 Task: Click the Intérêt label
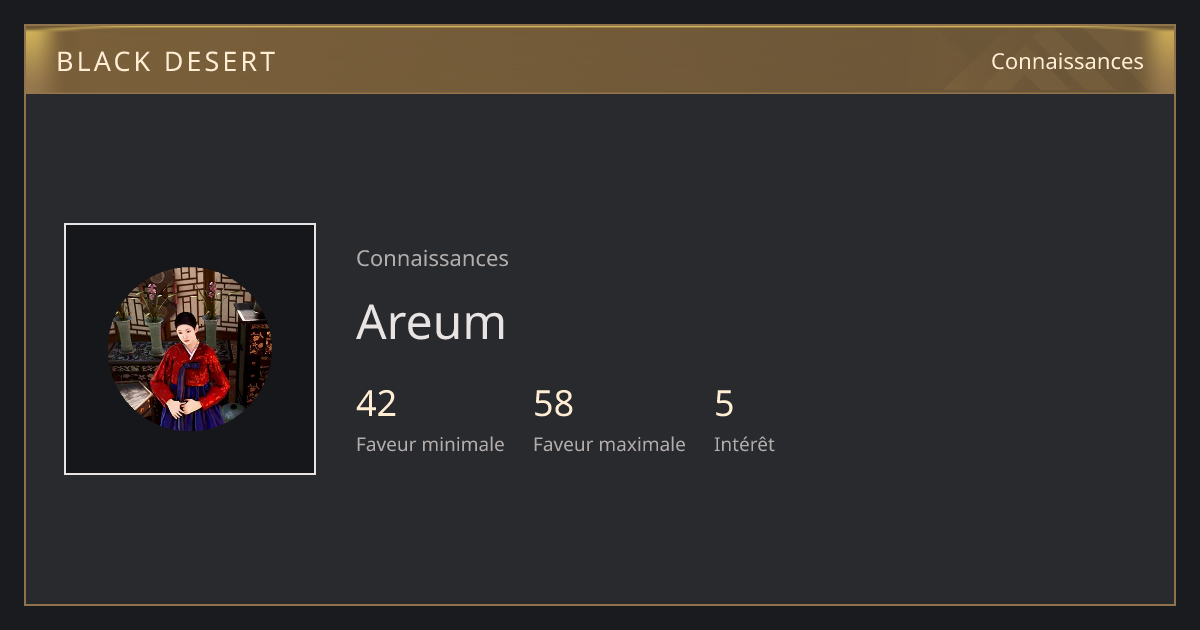(744, 444)
